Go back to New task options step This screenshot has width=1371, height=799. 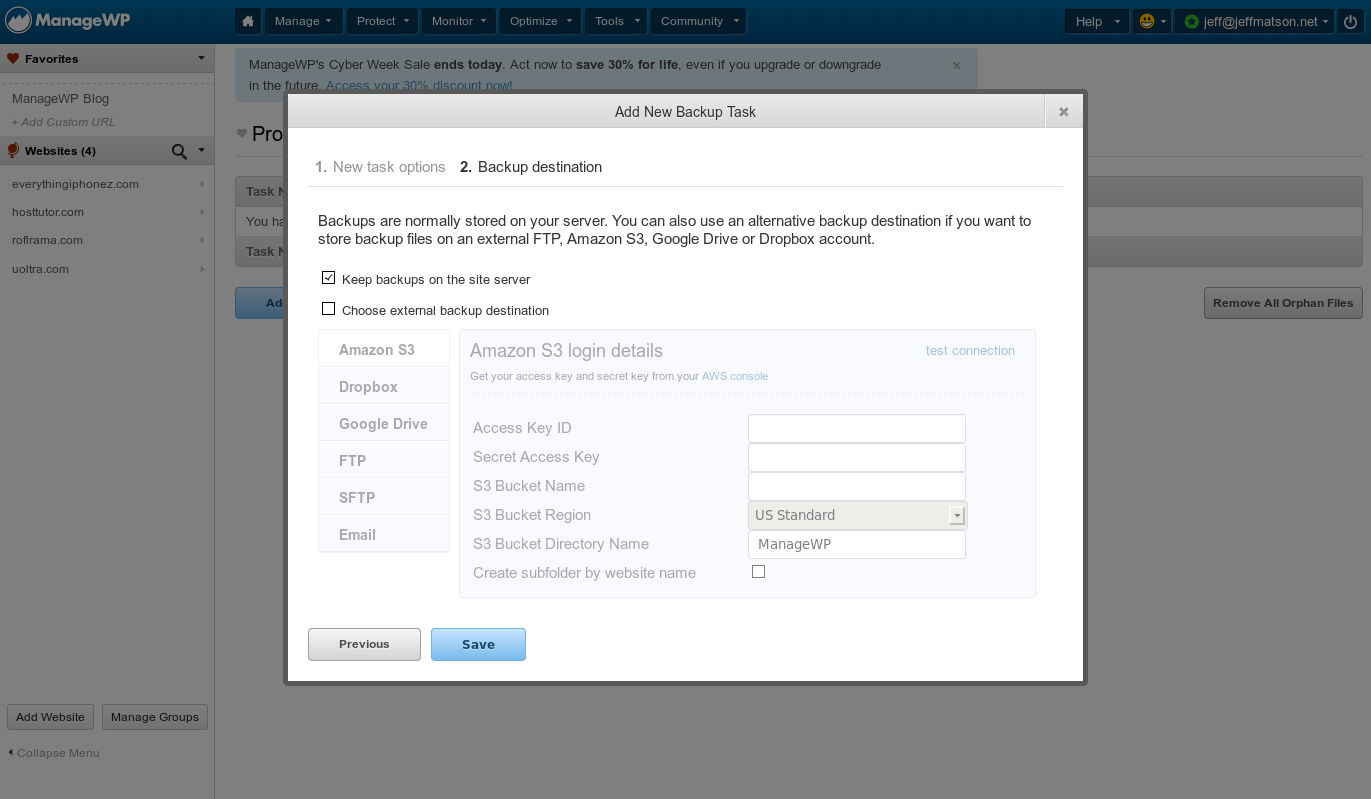[380, 167]
